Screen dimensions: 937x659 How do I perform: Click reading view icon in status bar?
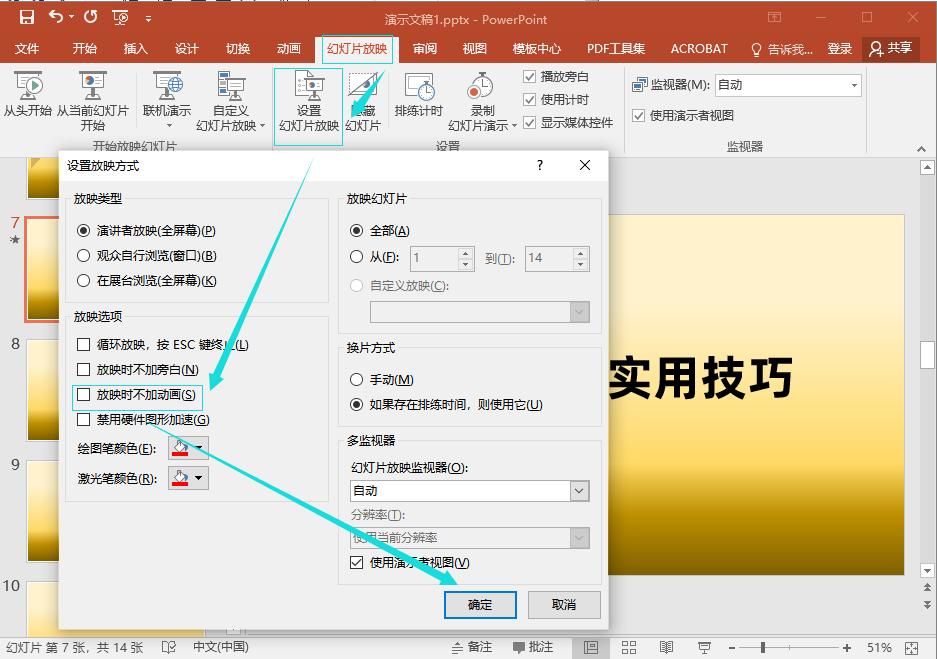pos(667,647)
